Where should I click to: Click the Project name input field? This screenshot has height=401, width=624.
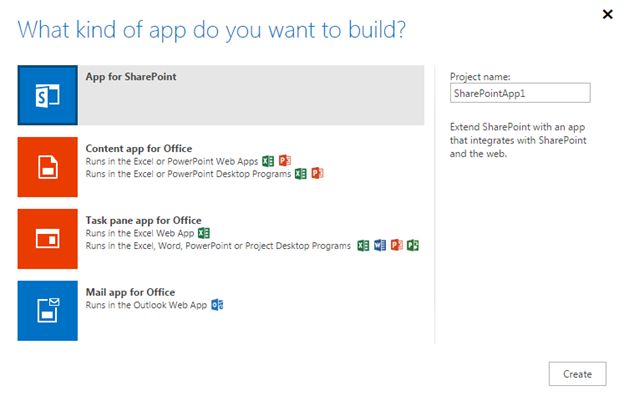[x=520, y=93]
